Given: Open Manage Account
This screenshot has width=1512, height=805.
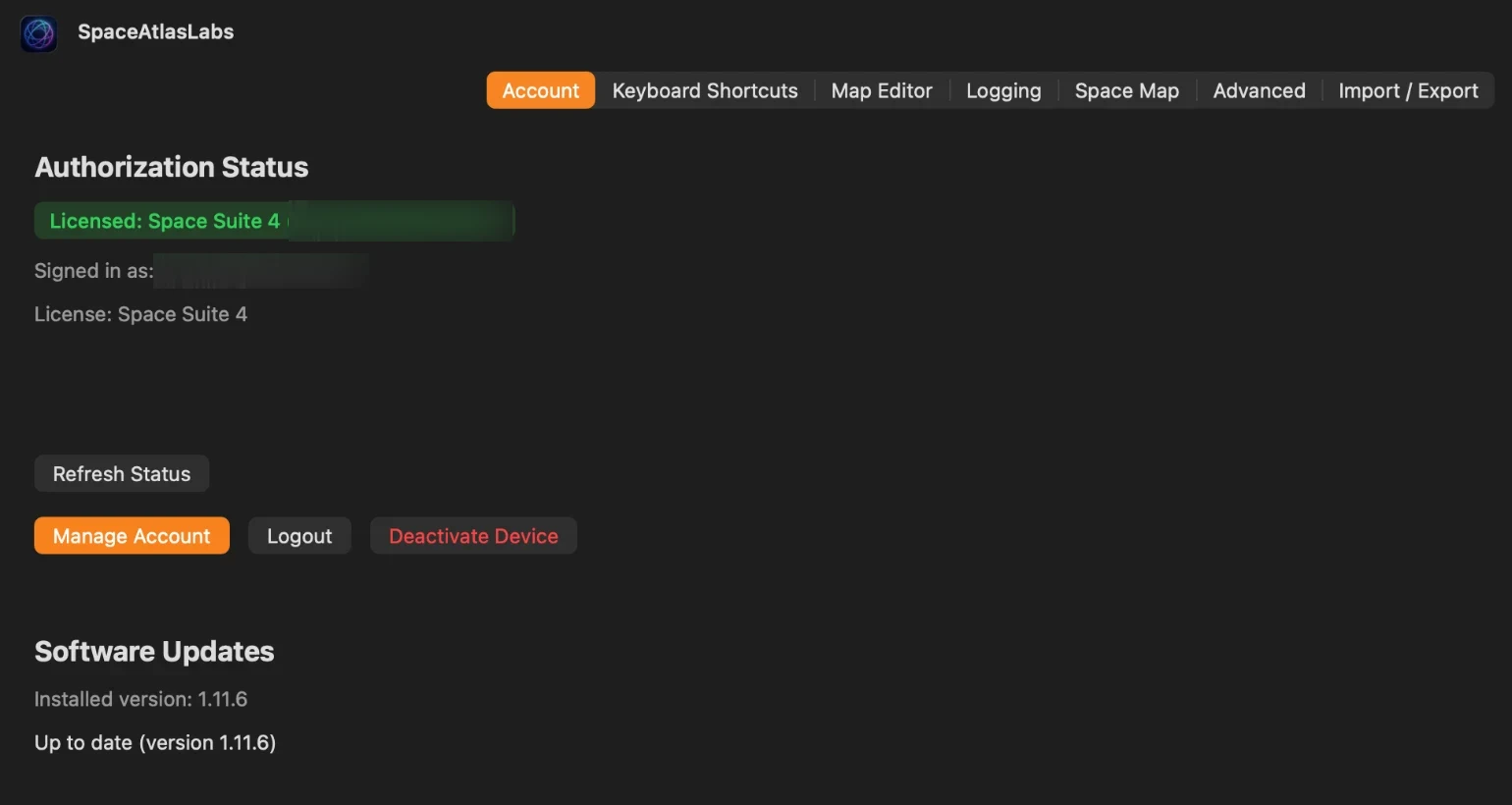Looking at the screenshot, I should (132, 536).
